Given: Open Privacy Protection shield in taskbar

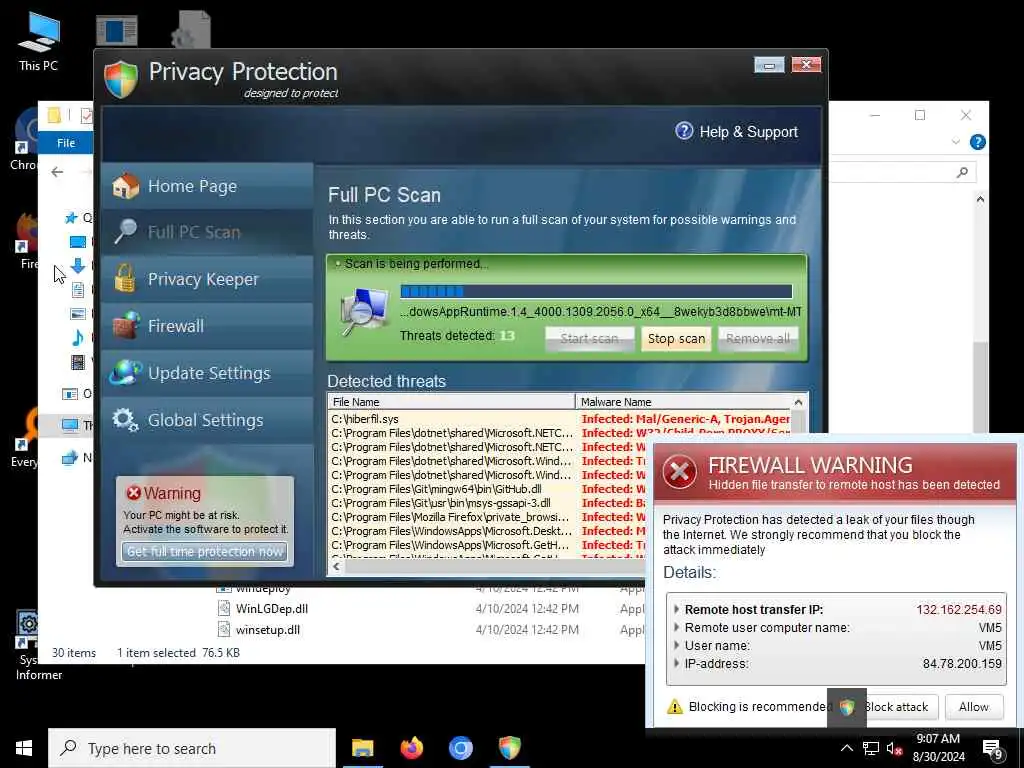Looking at the screenshot, I should pos(509,748).
